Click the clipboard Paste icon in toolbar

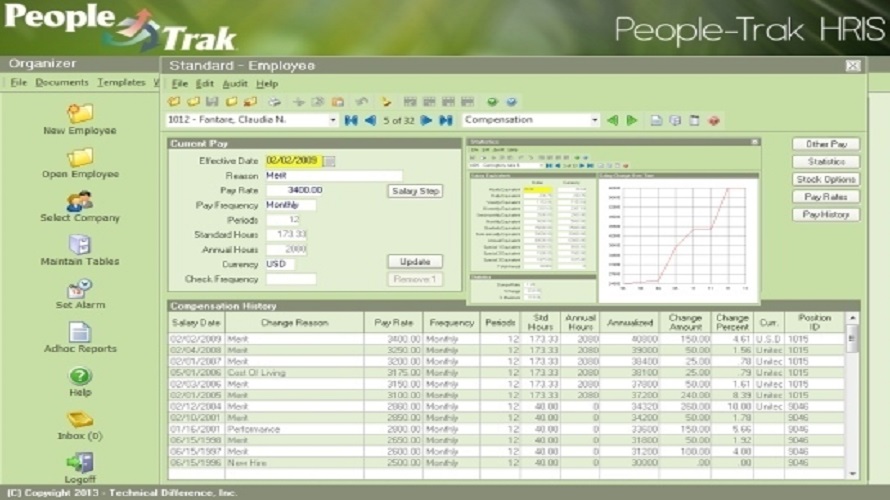pos(338,102)
